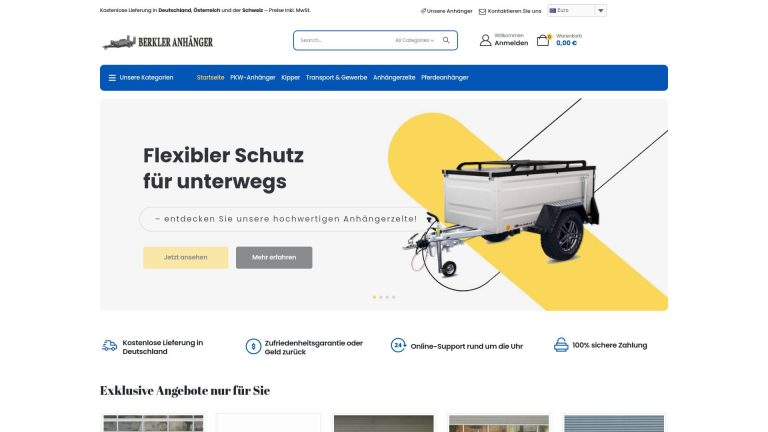Viewport: 768px width, 432px height.
Task: Open the shopping cart bag icon
Action: coord(543,40)
